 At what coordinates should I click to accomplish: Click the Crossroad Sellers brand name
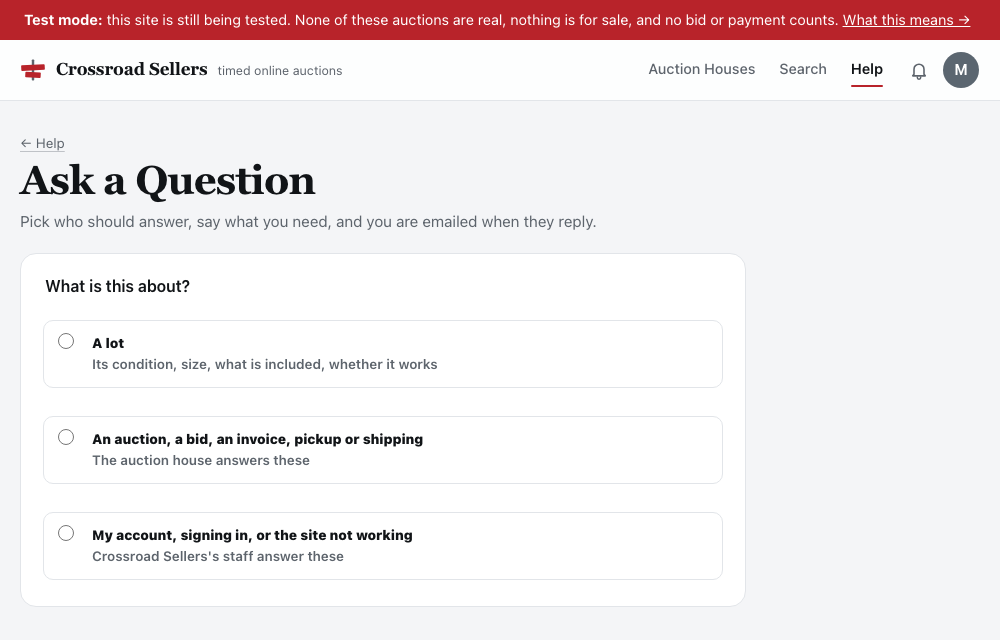[x=131, y=69]
